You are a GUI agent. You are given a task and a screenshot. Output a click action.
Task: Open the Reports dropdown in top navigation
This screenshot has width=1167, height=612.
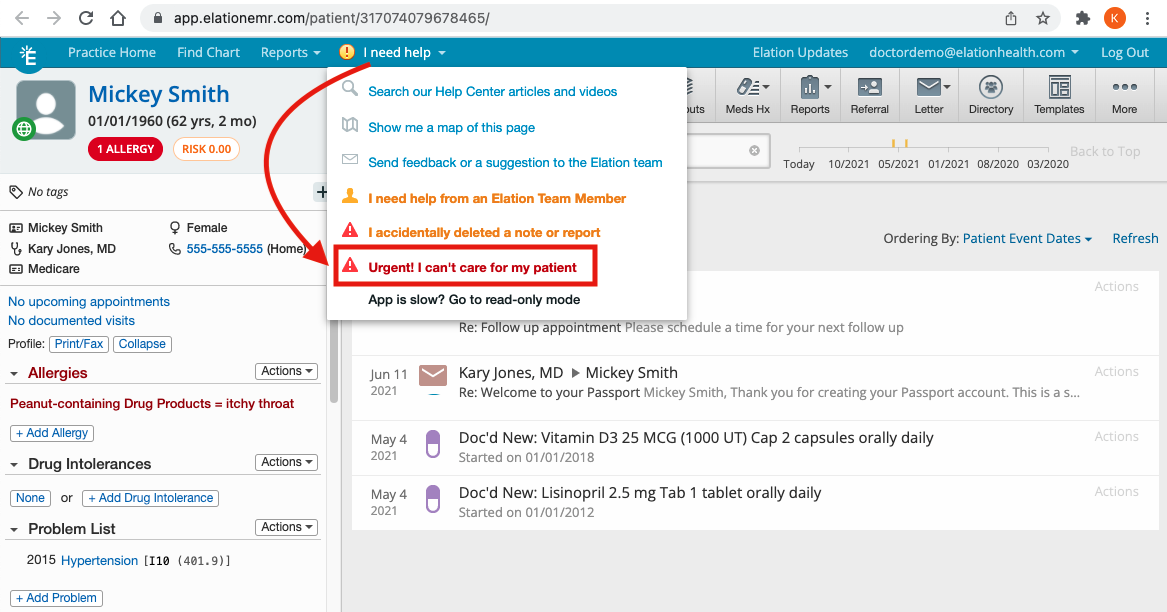pos(290,52)
